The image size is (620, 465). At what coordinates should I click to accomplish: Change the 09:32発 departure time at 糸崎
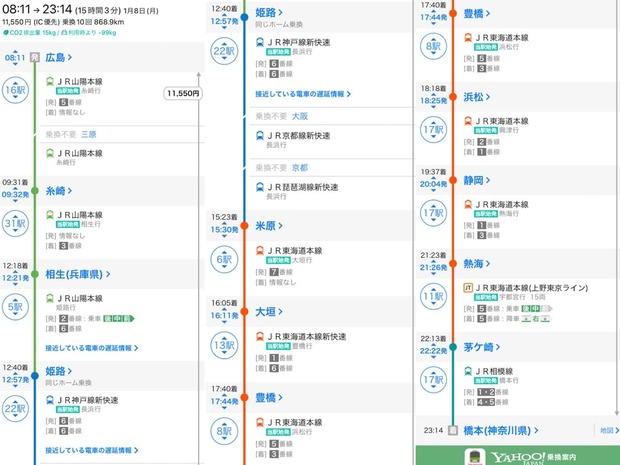pyautogui.click(x=15, y=195)
